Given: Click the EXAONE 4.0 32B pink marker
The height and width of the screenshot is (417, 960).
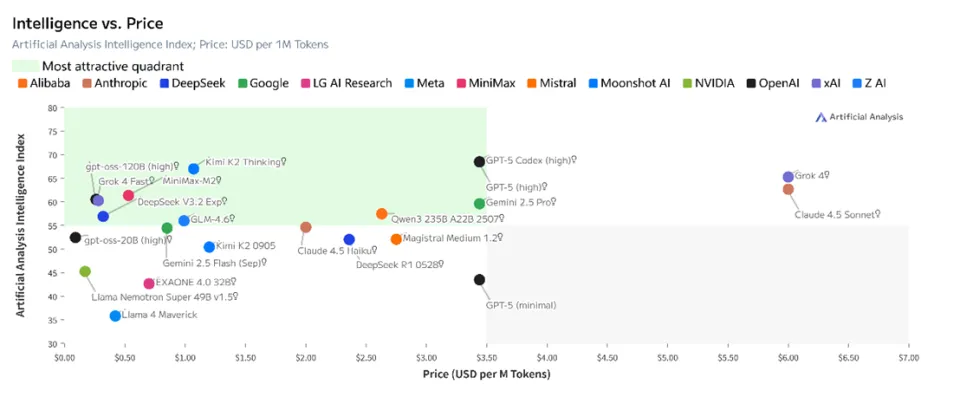Looking at the screenshot, I should [149, 284].
